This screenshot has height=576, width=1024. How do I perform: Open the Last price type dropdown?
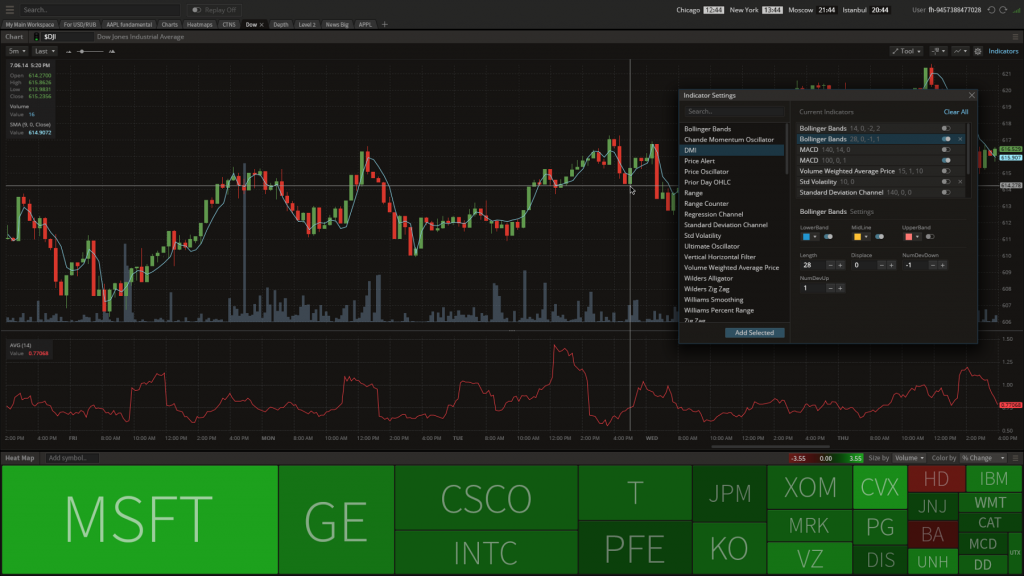47,51
